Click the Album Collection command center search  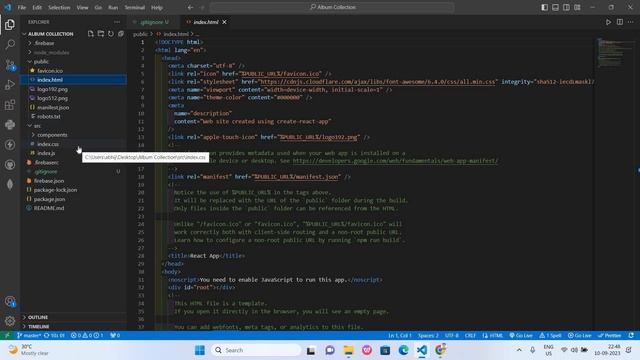[x=332, y=7]
